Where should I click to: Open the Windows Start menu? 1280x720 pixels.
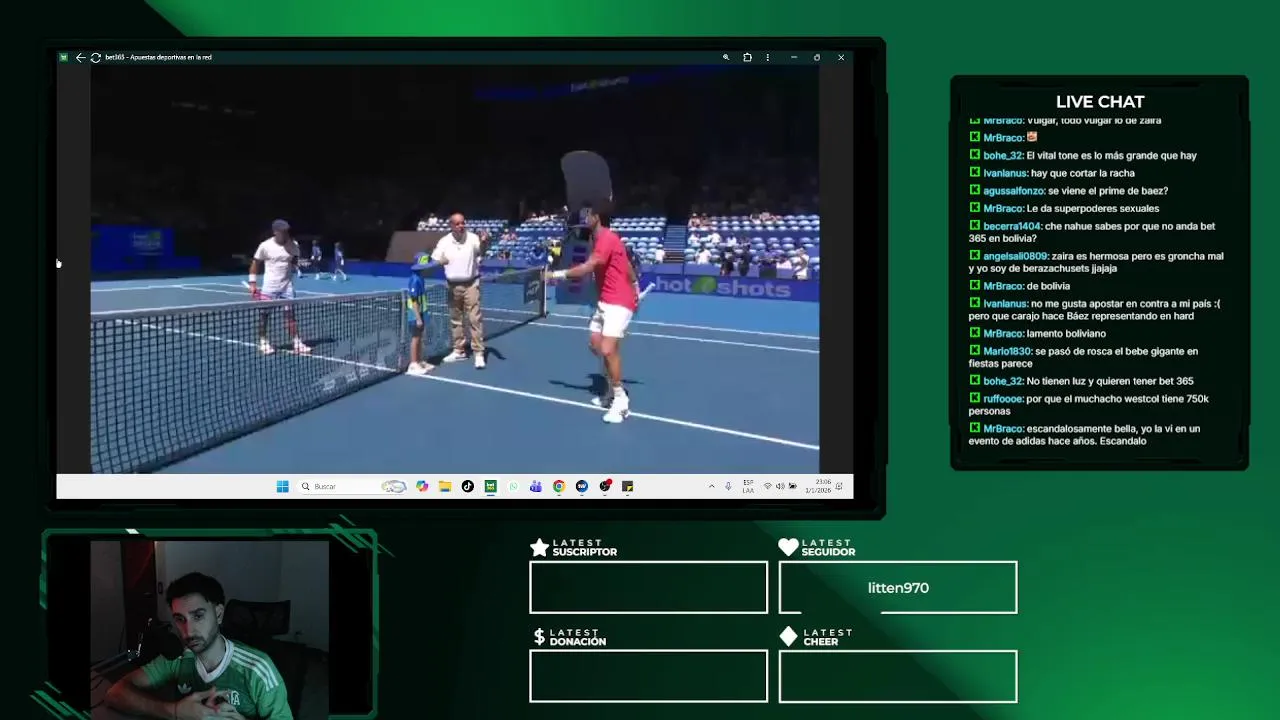(x=283, y=486)
